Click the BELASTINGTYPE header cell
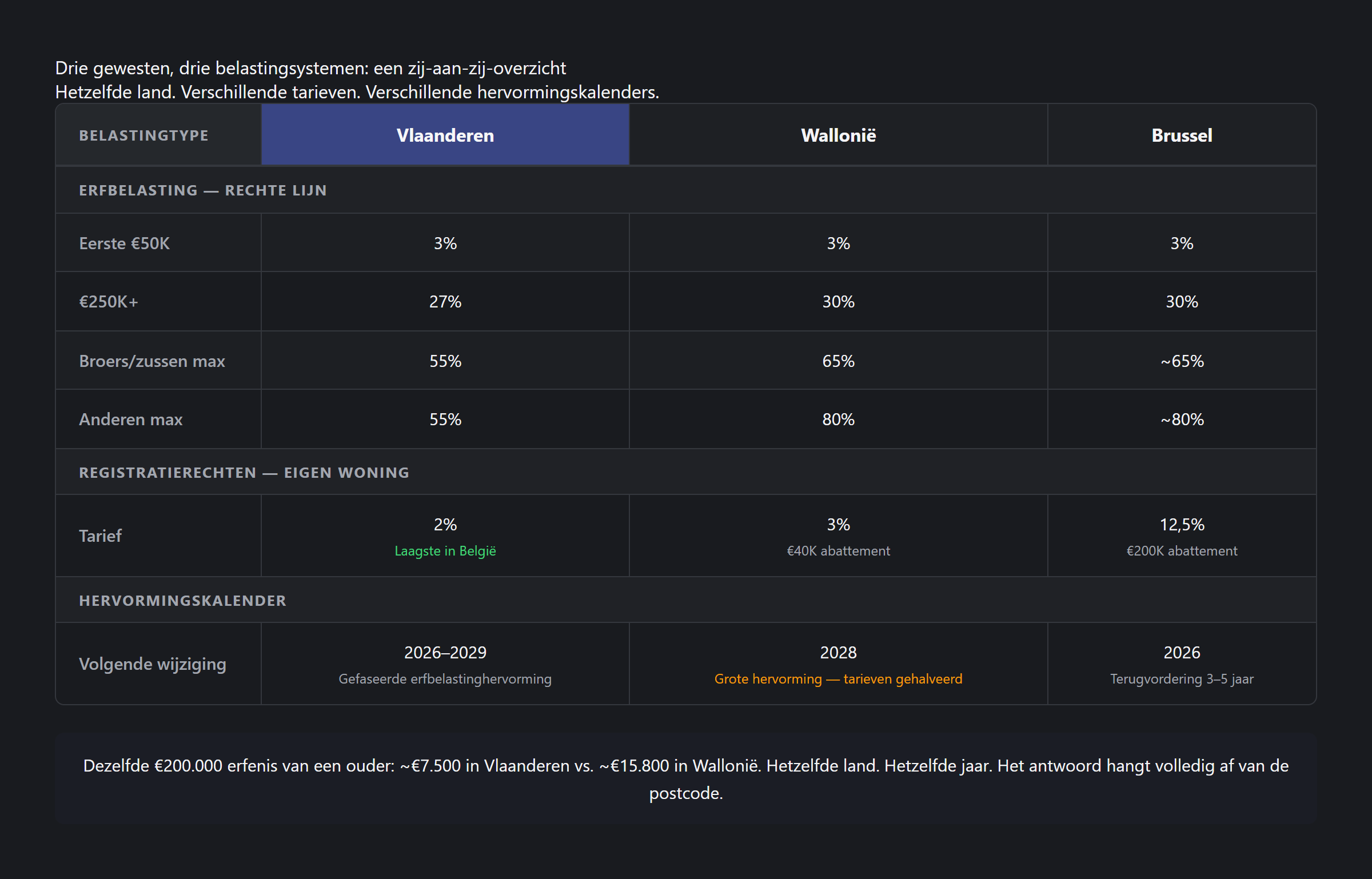The height and width of the screenshot is (879, 1372). click(143, 135)
